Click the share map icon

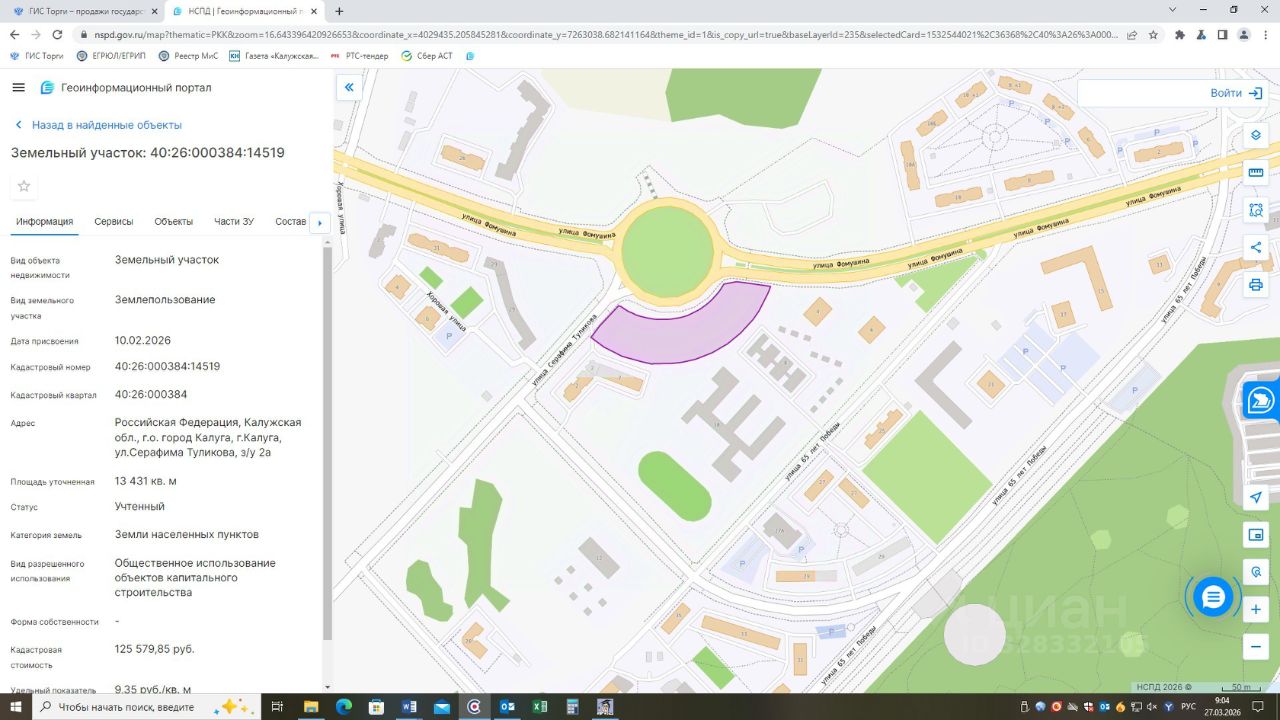1256,247
